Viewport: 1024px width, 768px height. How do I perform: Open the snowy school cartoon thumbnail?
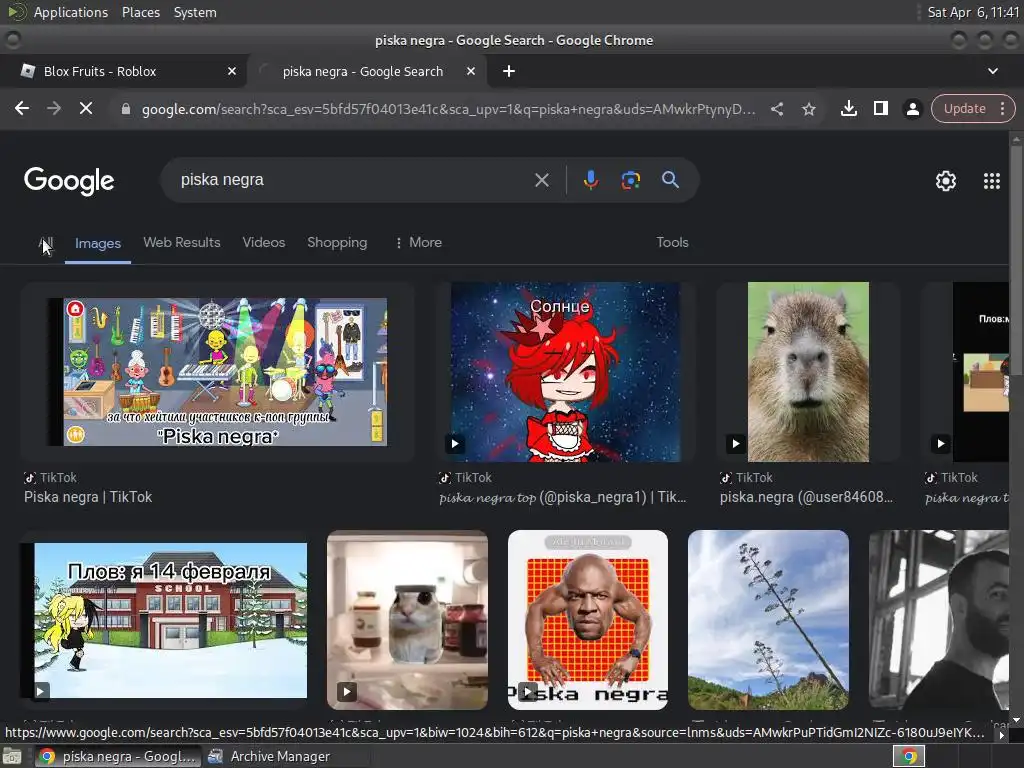pyautogui.click(x=164, y=620)
